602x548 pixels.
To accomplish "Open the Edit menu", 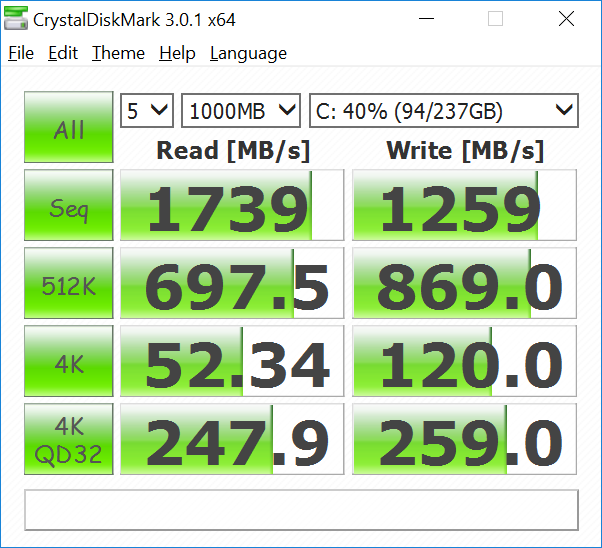I will click(63, 53).
